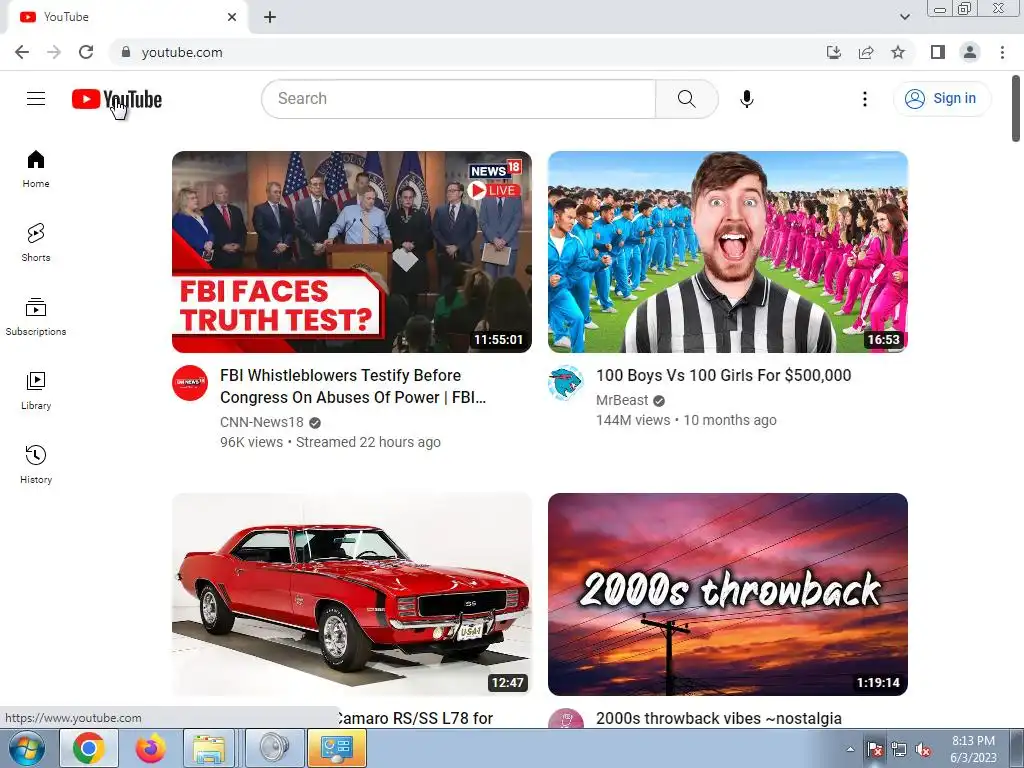Open Chrome profile avatar

click(x=970, y=52)
